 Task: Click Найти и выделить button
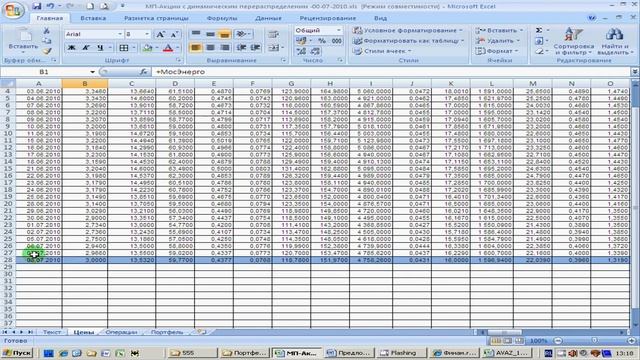point(615,41)
